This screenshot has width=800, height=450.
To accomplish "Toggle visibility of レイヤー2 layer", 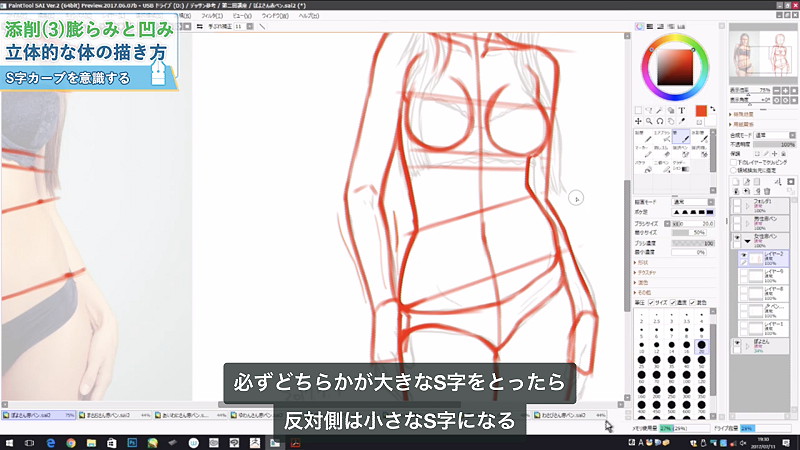I will tap(743, 255).
